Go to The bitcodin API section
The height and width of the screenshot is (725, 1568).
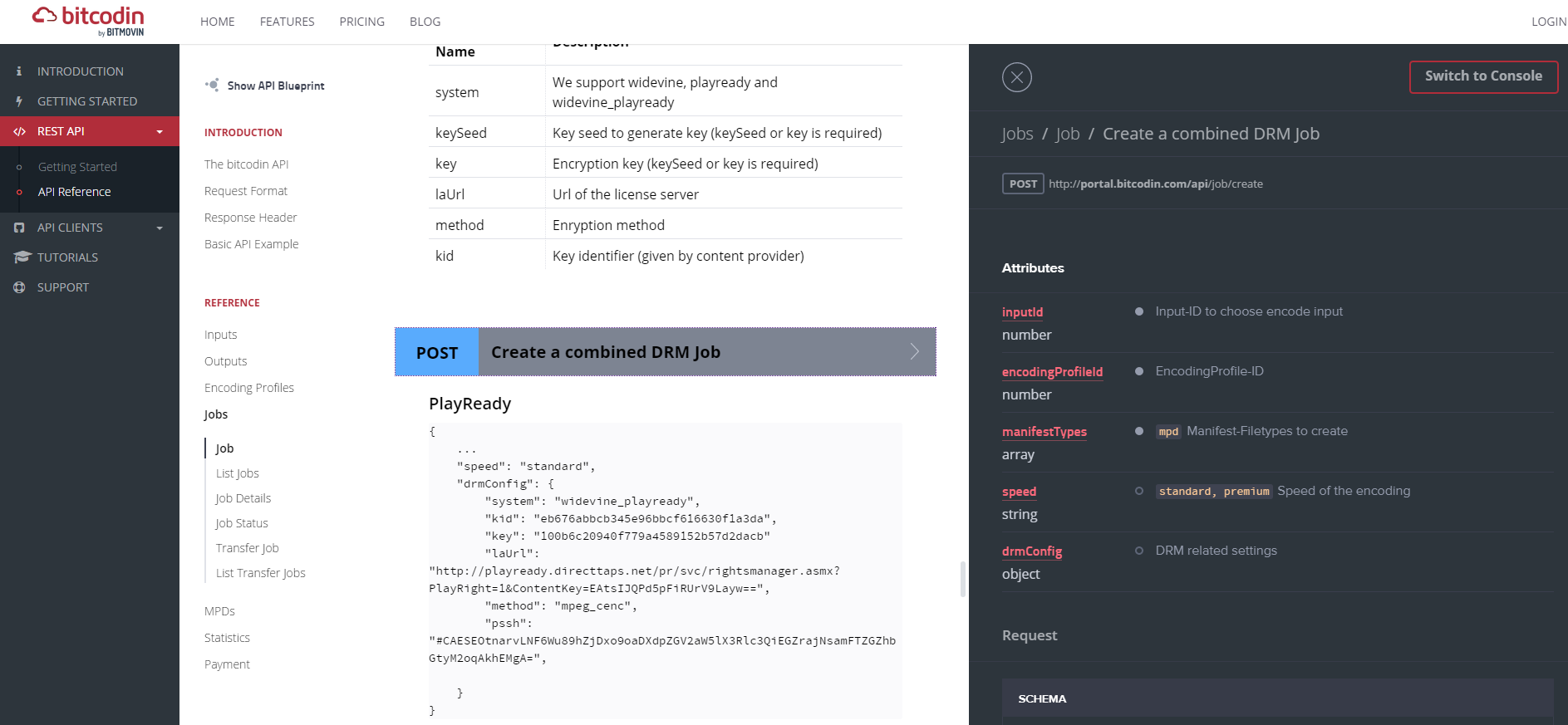coord(247,164)
